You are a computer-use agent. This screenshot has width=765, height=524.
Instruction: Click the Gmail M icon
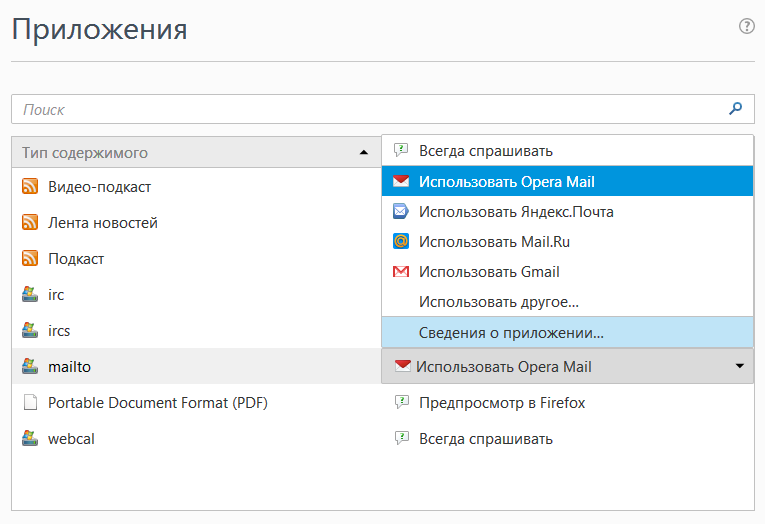(401, 271)
